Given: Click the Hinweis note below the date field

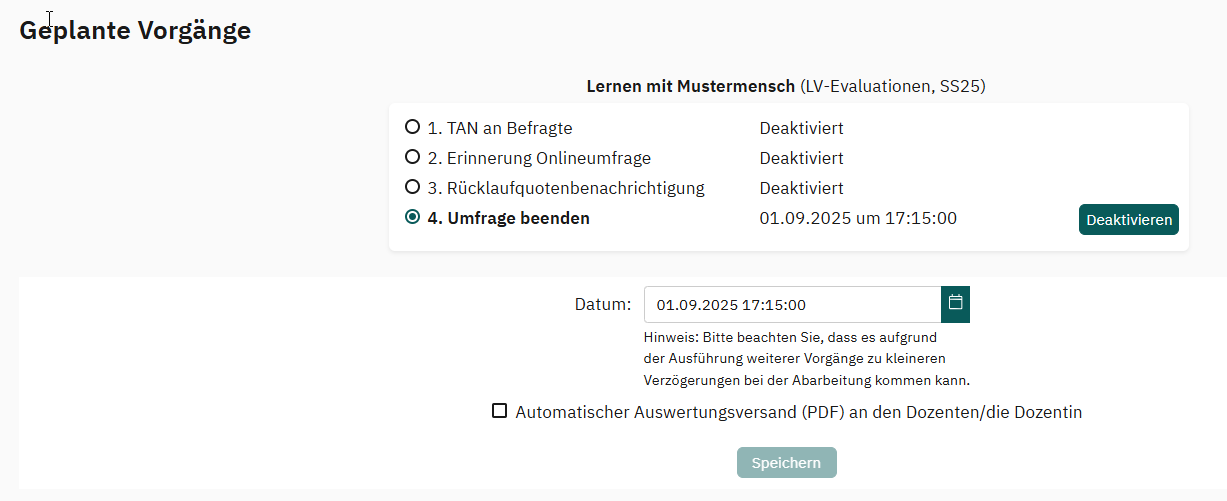Looking at the screenshot, I should 807,358.
